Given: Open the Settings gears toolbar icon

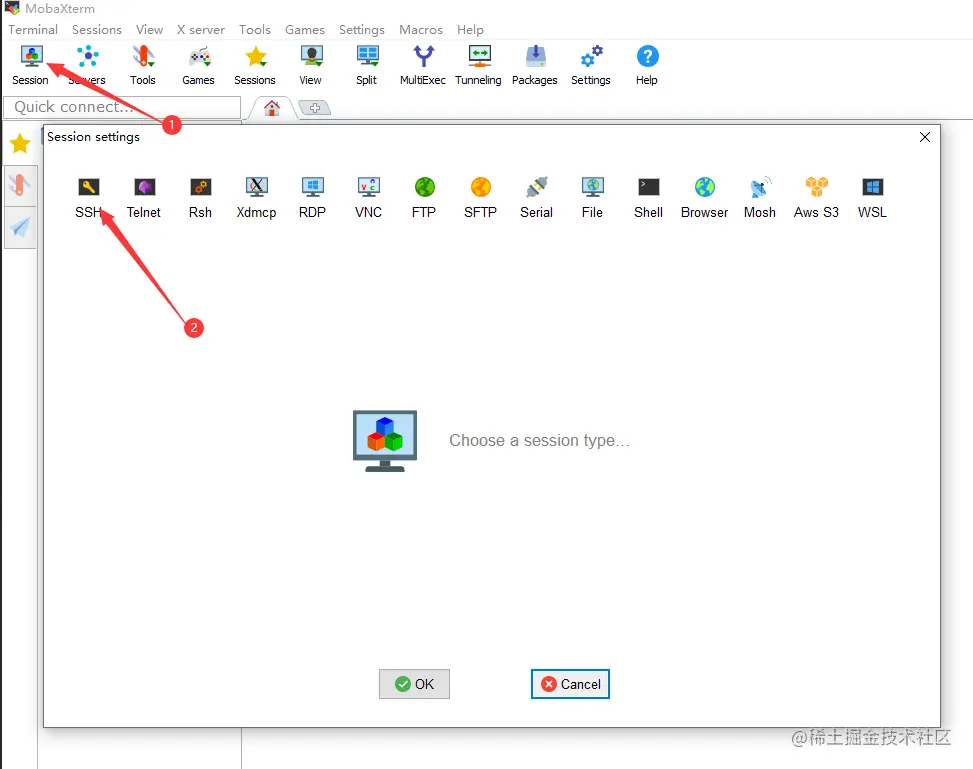Looking at the screenshot, I should pos(591,65).
